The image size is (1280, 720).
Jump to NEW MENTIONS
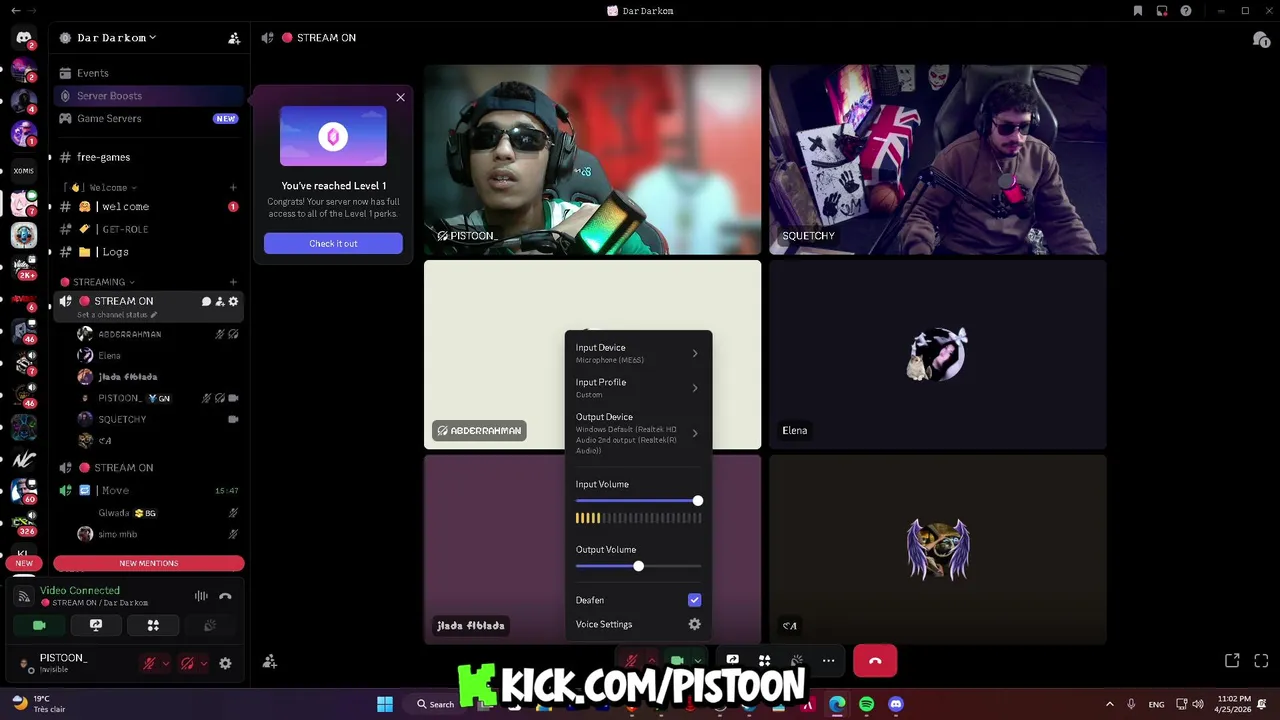click(149, 563)
